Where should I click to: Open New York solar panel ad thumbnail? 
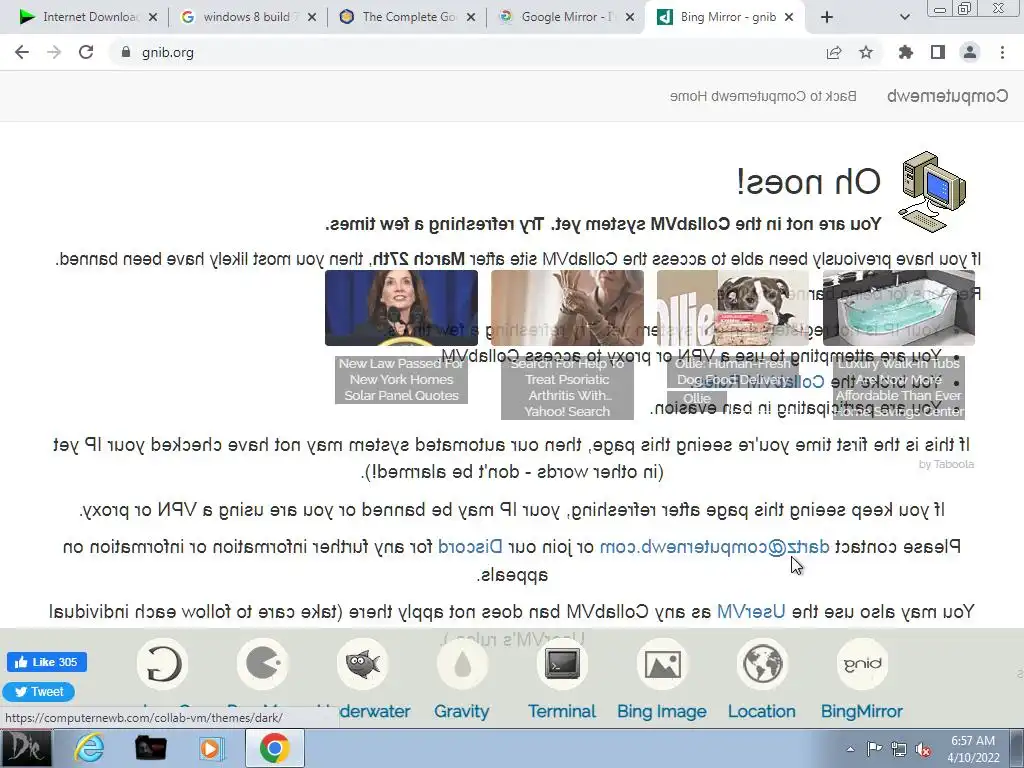coord(401,308)
